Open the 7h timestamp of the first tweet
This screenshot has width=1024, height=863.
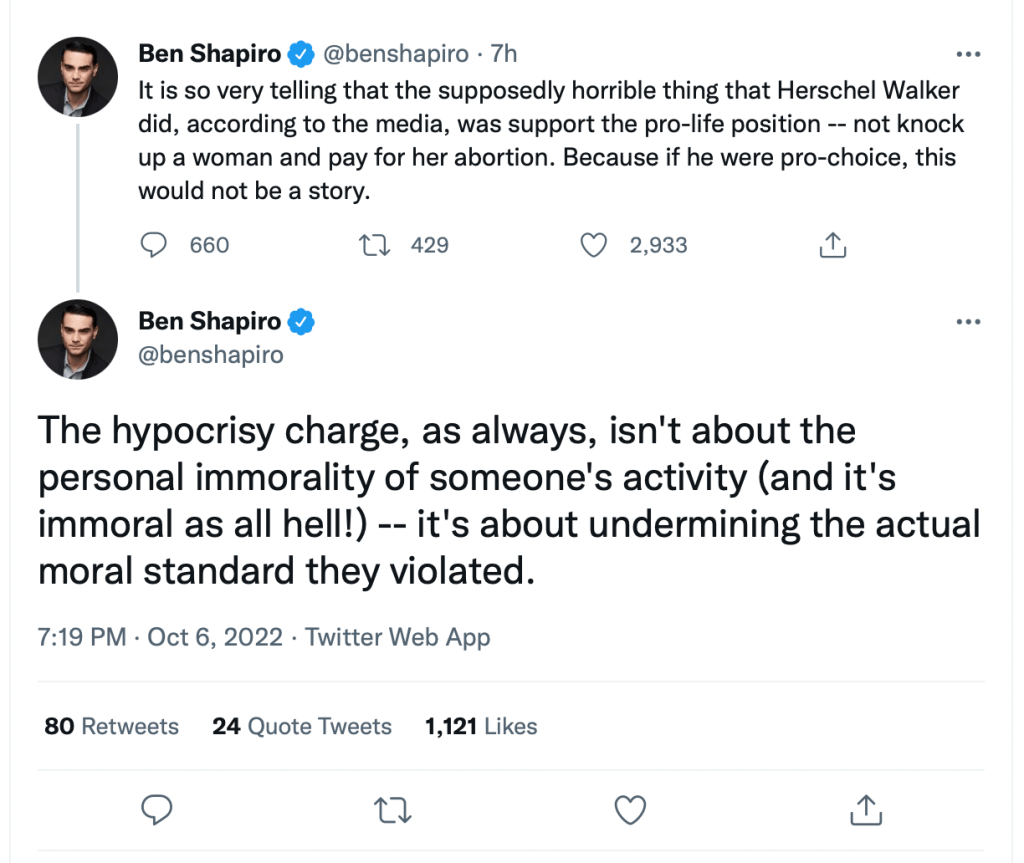[503, 53]
